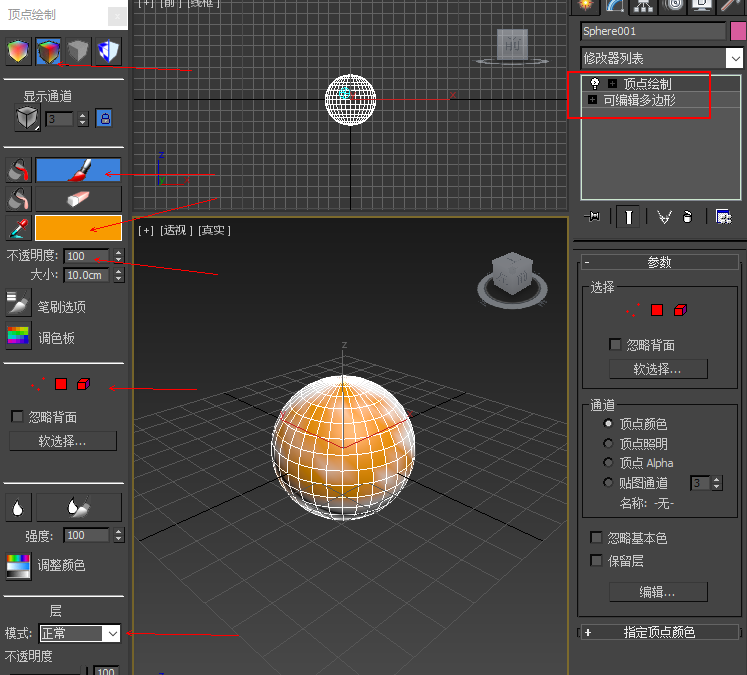
Task: Collapse the Parameters (参数) rollout
Action: pos(660,262)
